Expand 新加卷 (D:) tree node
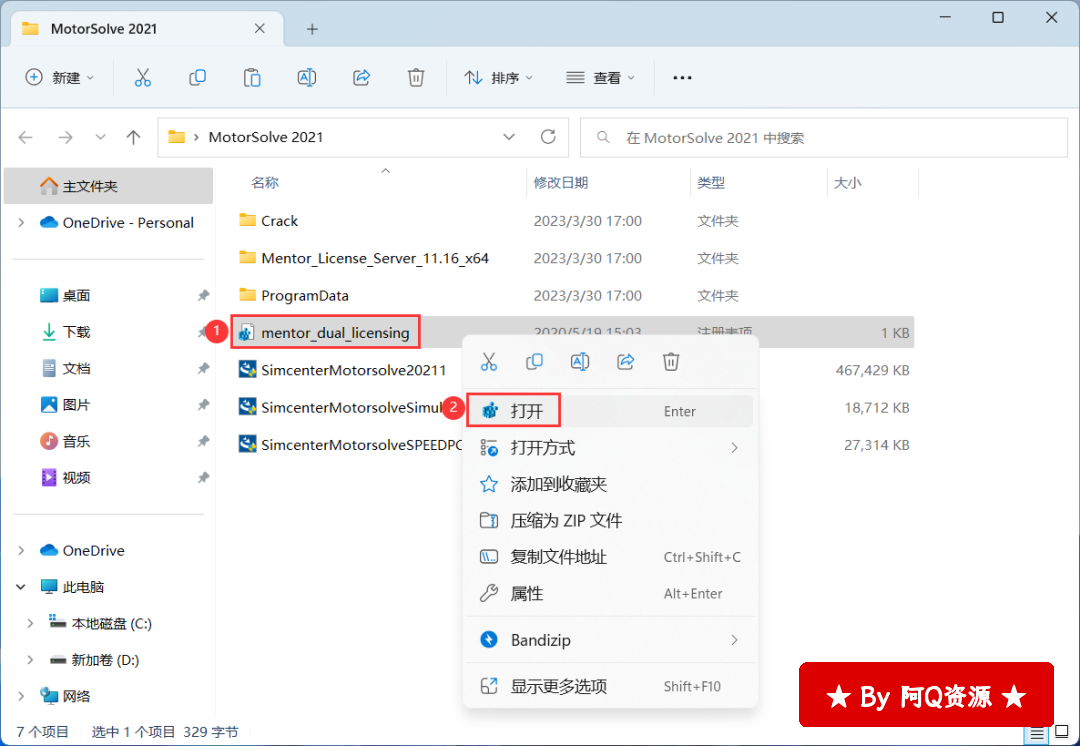This screenshot has width=1080, height=746. (30, 660)
